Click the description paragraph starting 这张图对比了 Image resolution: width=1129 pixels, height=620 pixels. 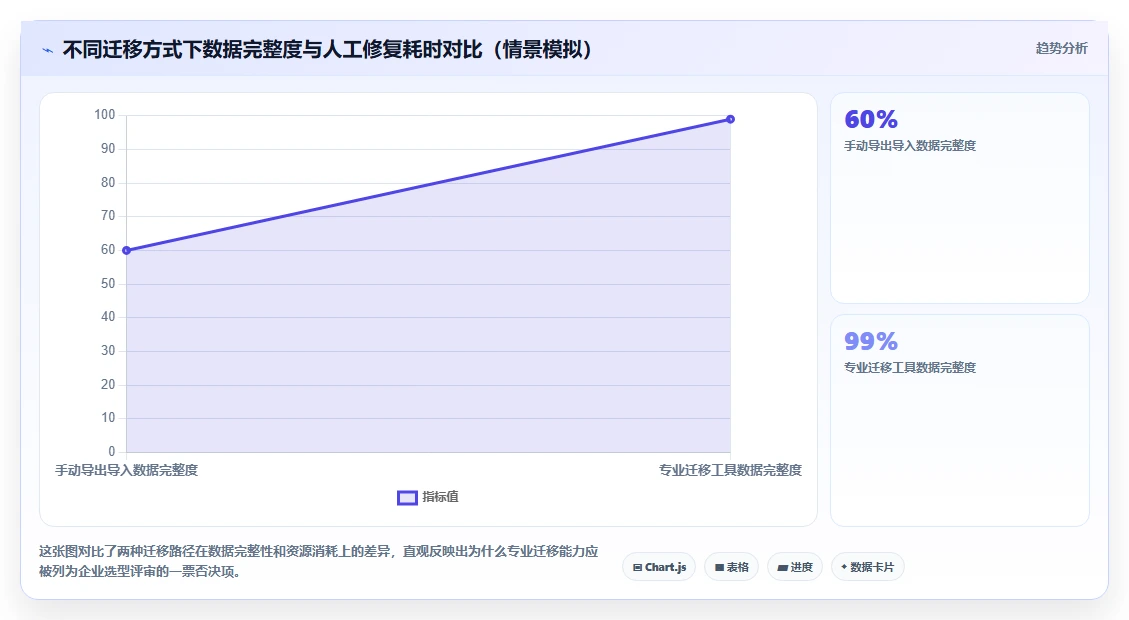(x=318, y=562)
